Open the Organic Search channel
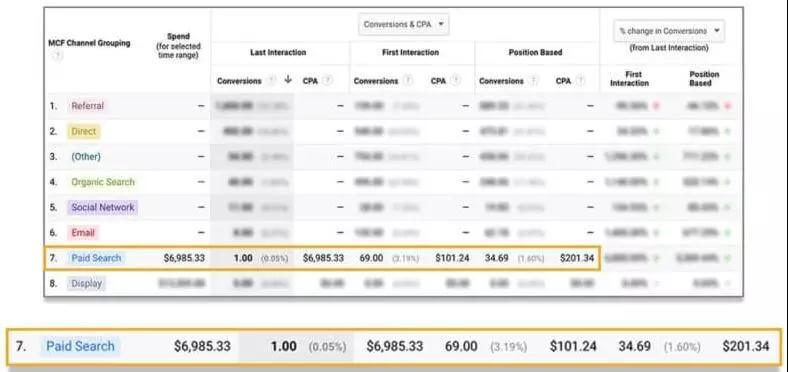 click(103, 182)
